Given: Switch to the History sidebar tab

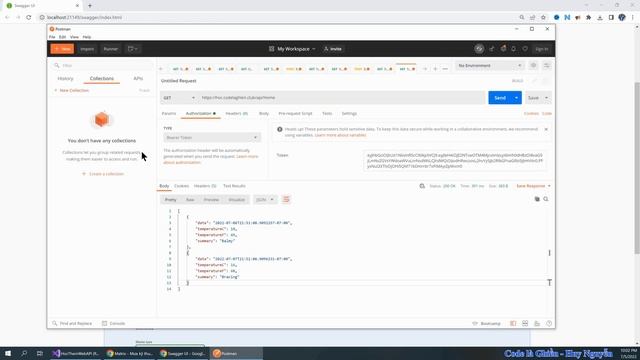Looking at the screenshot, I should point(65,78).
